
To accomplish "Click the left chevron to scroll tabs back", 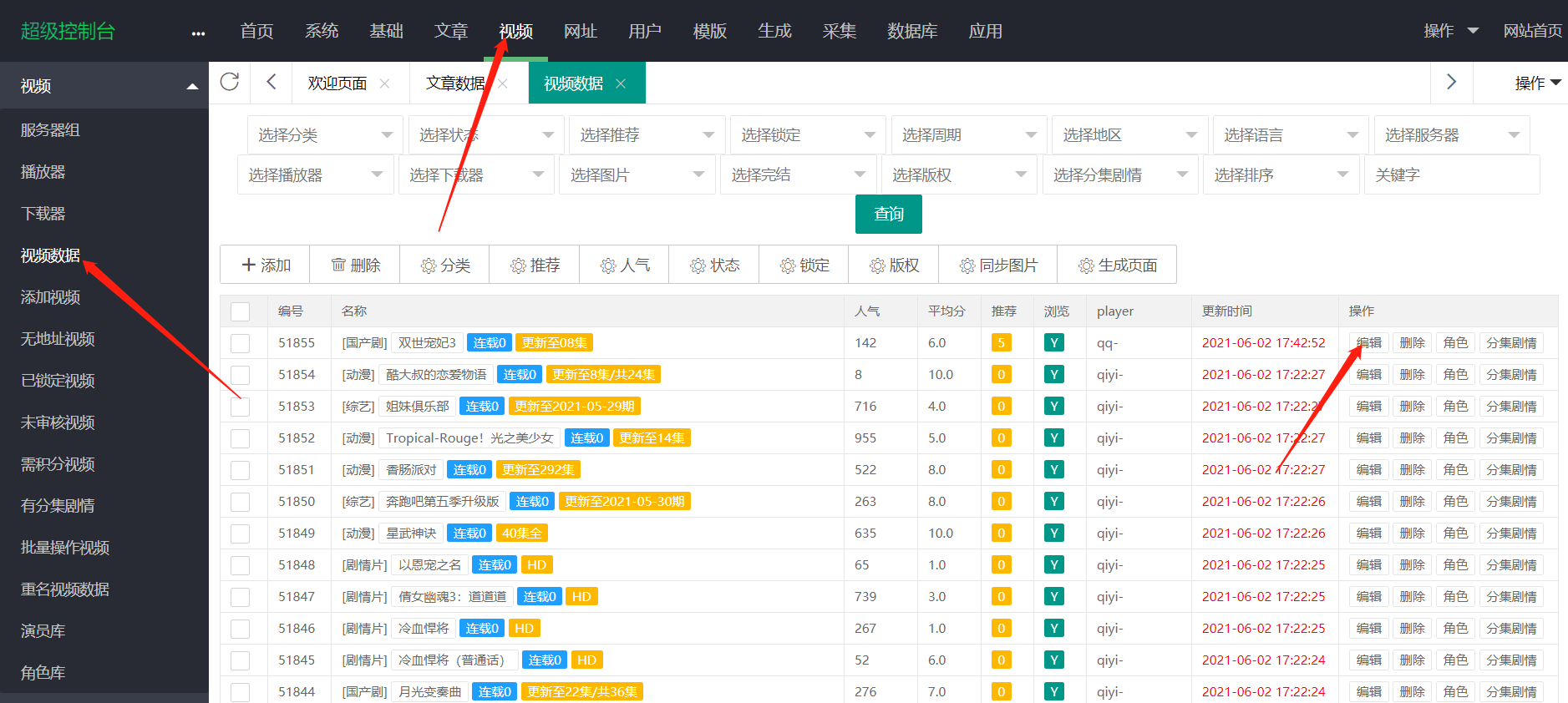I will pos(271,82).
